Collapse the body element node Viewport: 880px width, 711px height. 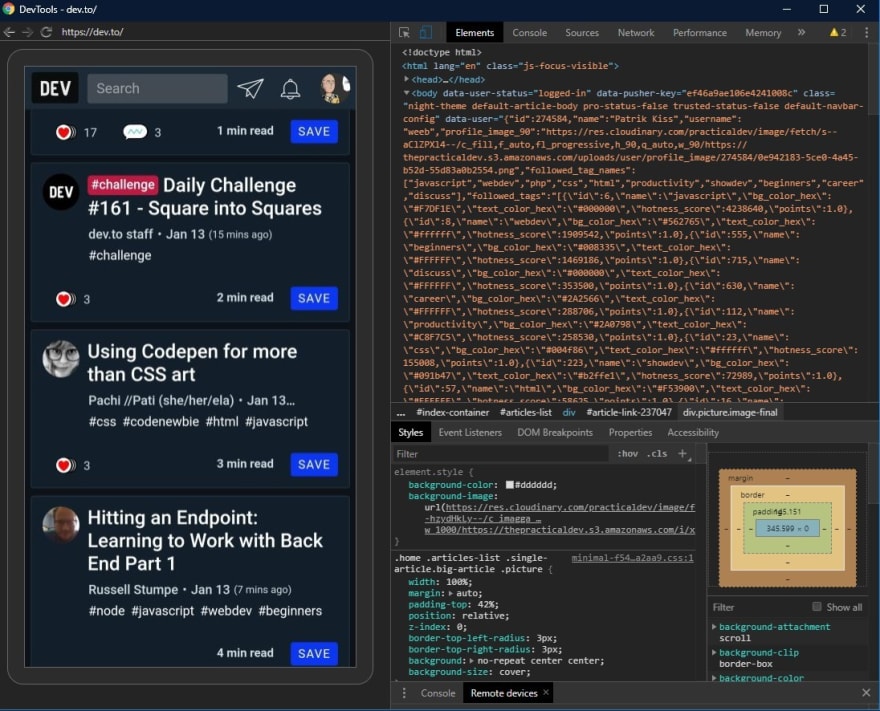[406, 93]
